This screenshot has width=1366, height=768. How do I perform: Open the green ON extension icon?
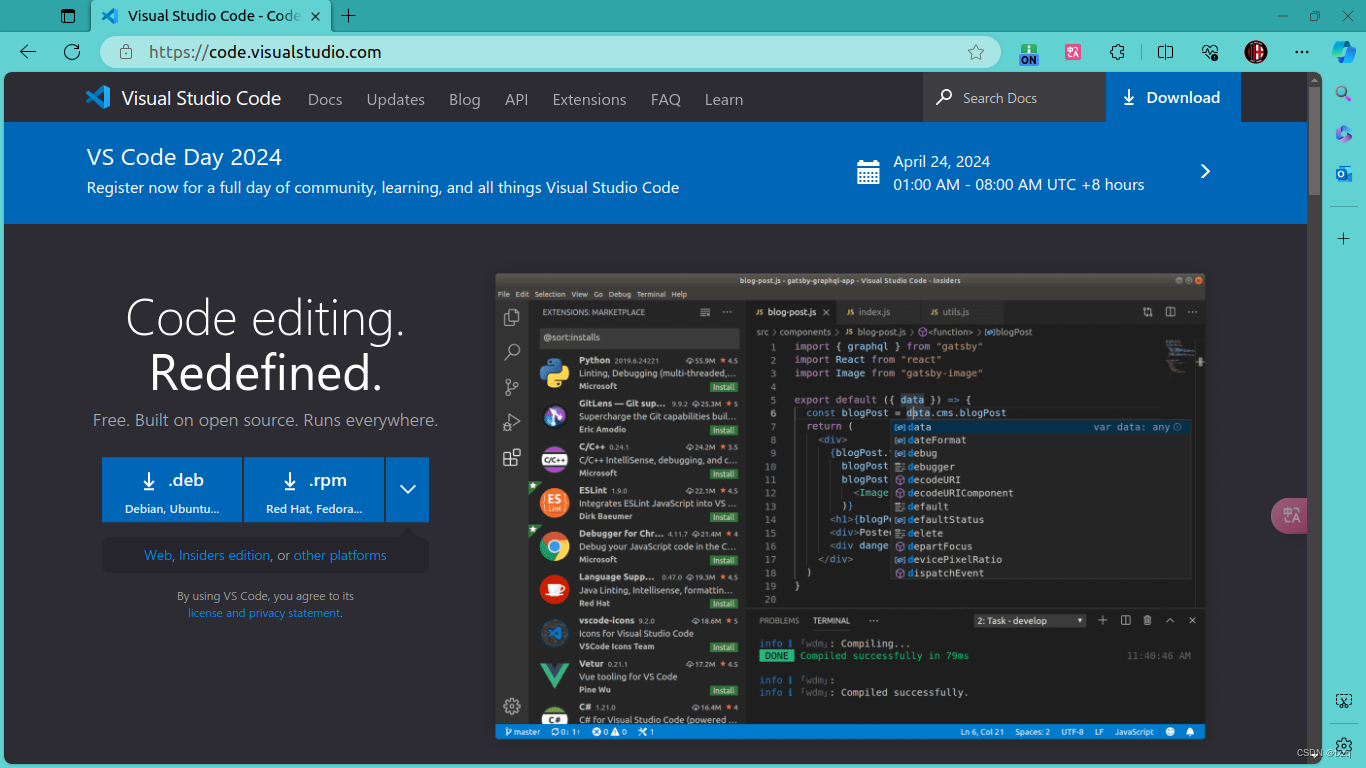point(1028,53)
